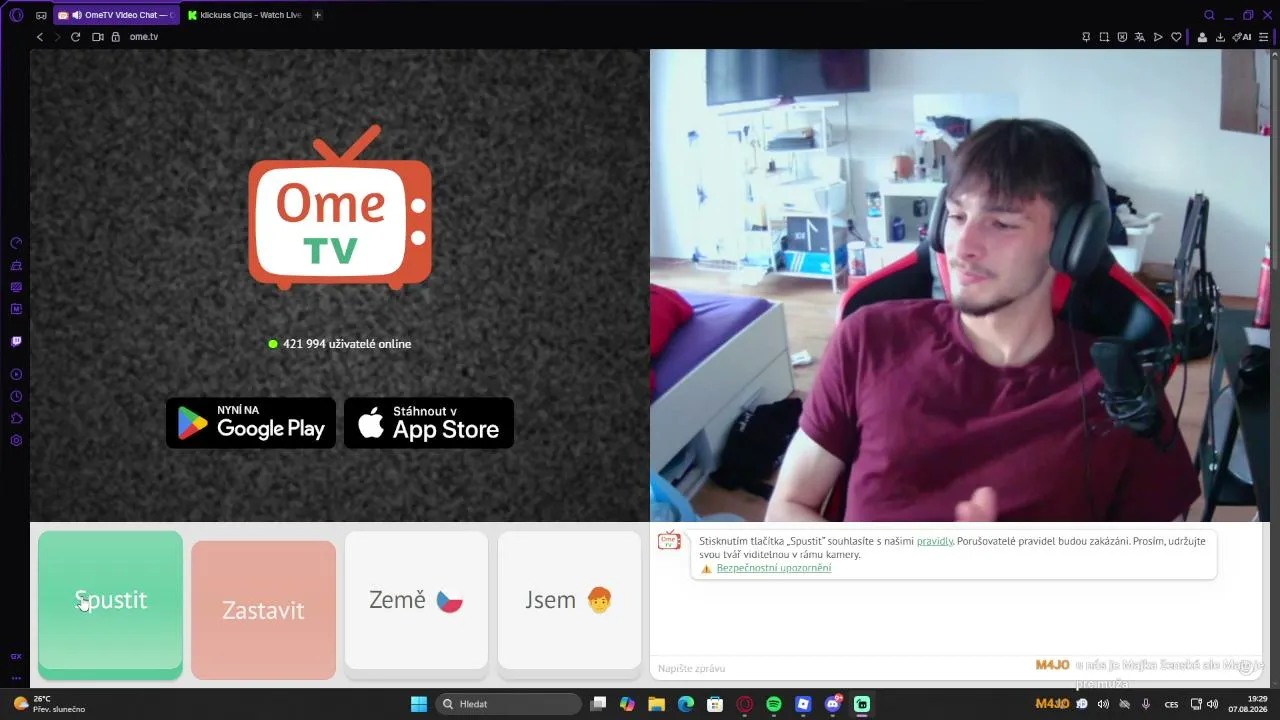Open the AI assistant button
This screenshot has height=720, width=1280.
click(x=1242, y=37)
